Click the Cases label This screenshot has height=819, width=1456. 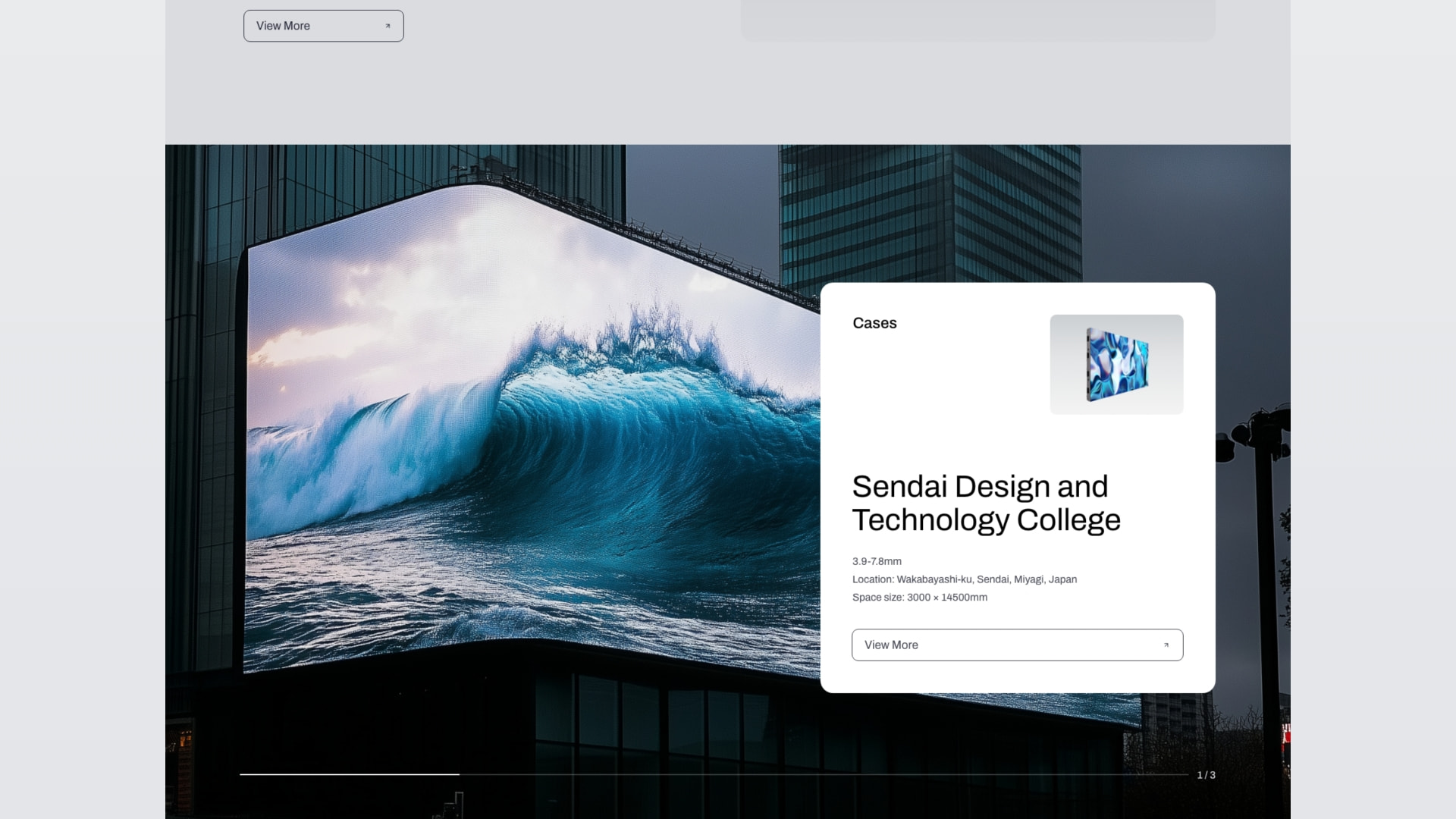(874, 323)
